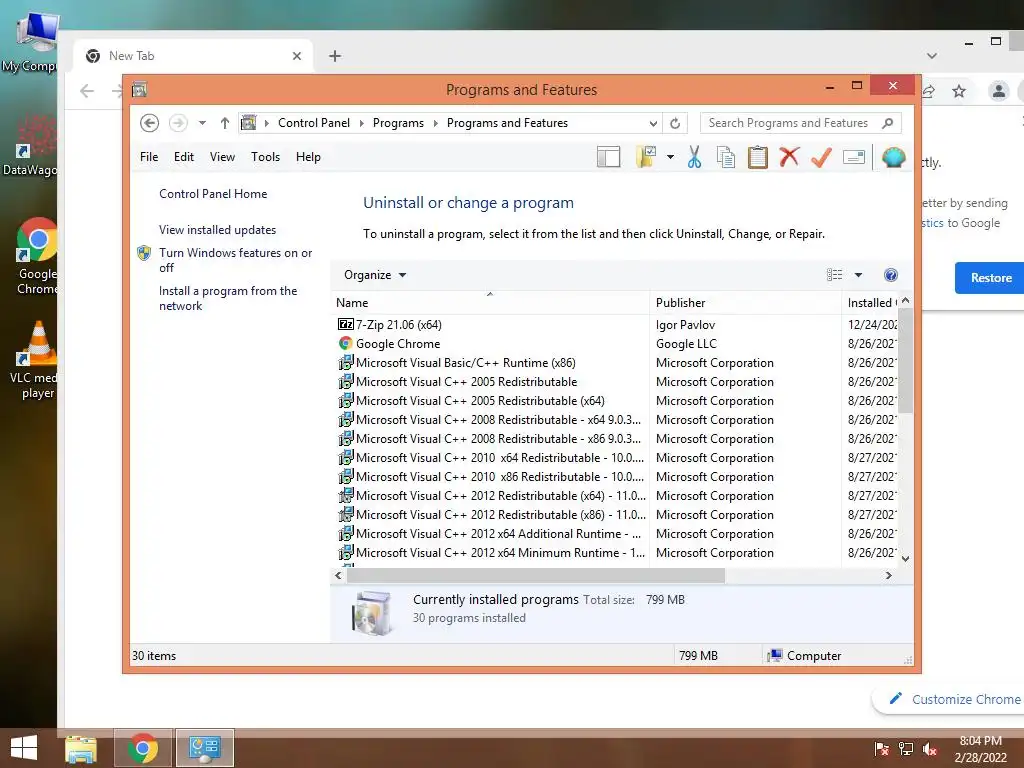1024x768 pixels.
Task: Close the New Tab in Chrome
Action: point(296,56)
